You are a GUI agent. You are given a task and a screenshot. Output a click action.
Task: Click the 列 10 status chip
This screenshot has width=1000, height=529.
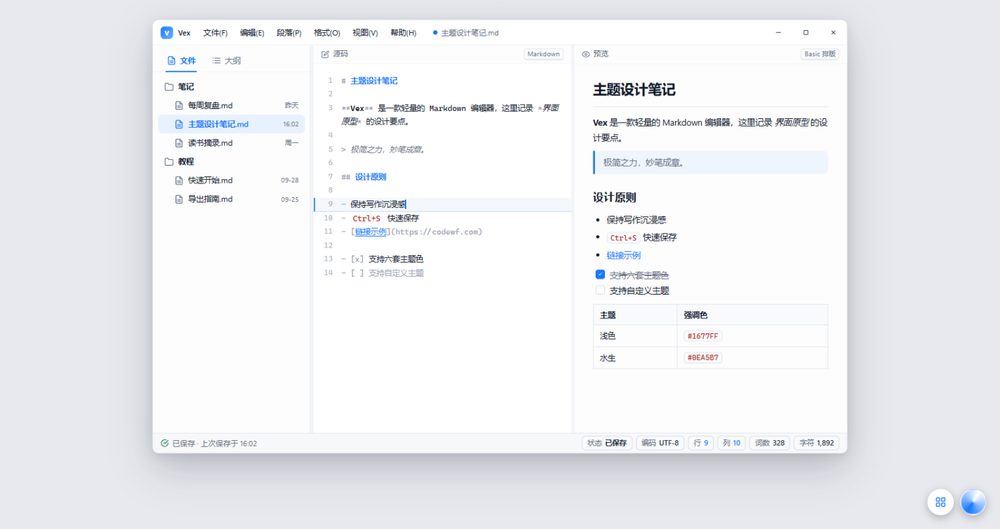pos(732,443)
